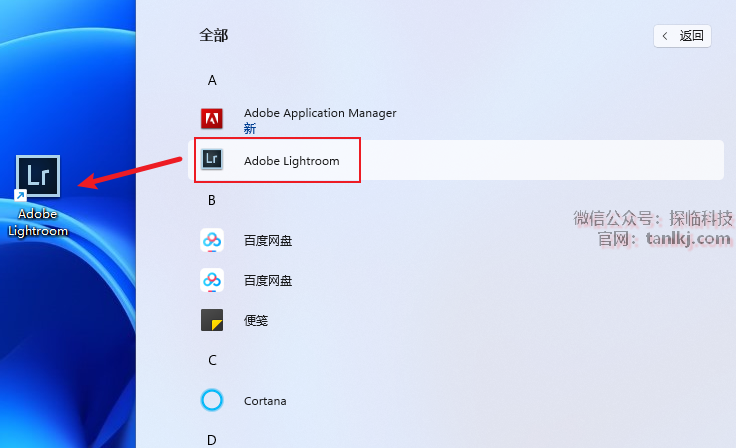Viewport: 736px width, 448px height.
Task: Select the letter C section header
Action: click(212, 360)
